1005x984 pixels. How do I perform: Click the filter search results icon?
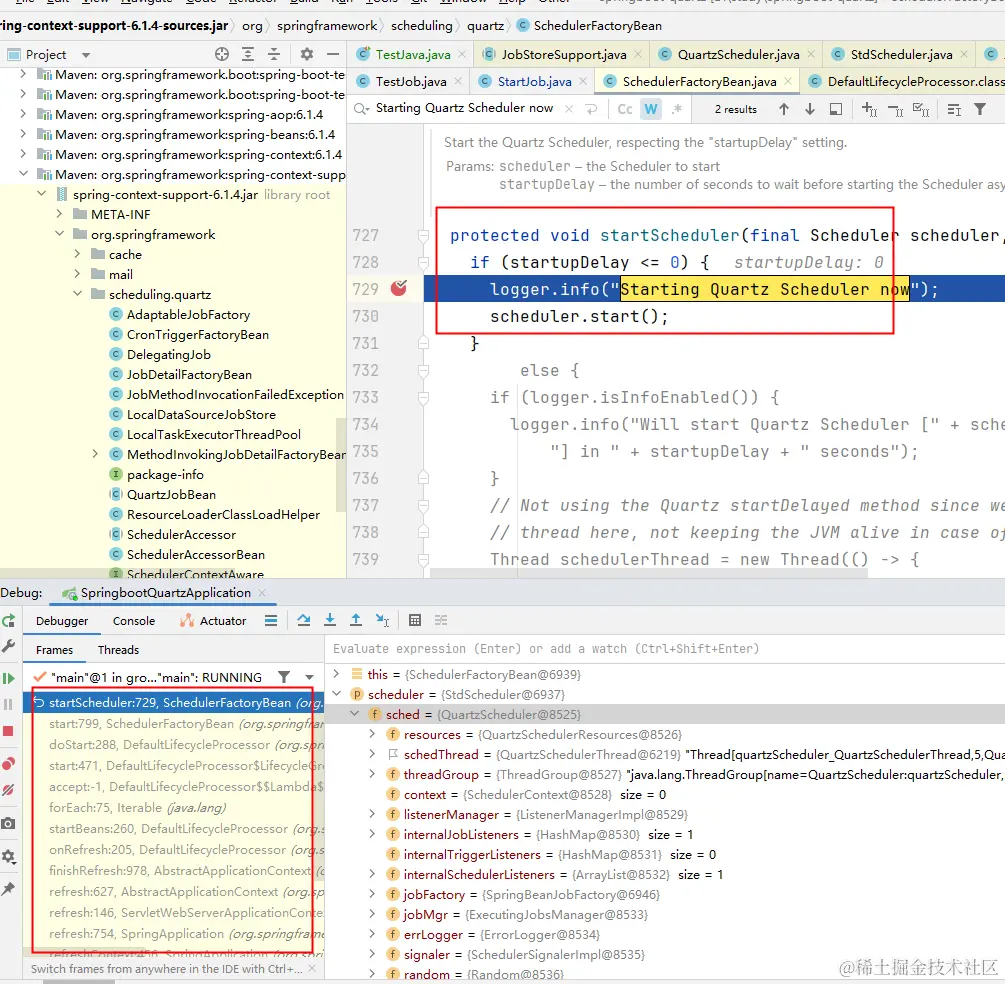pos(980,109)
